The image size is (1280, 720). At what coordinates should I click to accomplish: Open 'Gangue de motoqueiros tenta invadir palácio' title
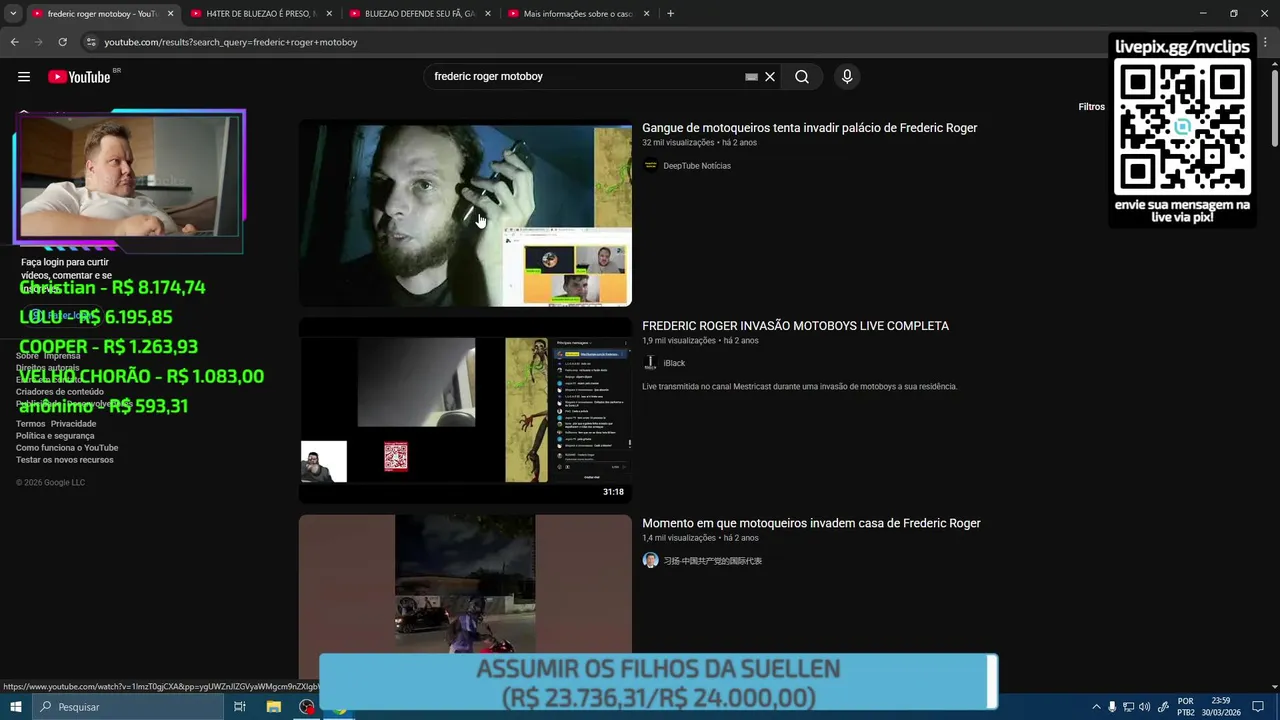click(x=809, y=128)
